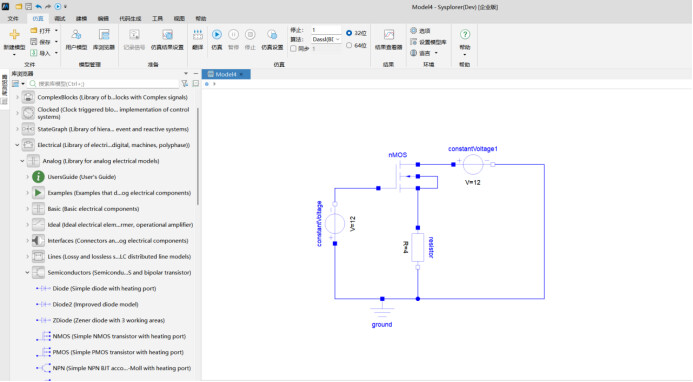Click quick-access simulate play icon in title bar
Viewport: 693px width, 382px height.
(x=58, y=7)
